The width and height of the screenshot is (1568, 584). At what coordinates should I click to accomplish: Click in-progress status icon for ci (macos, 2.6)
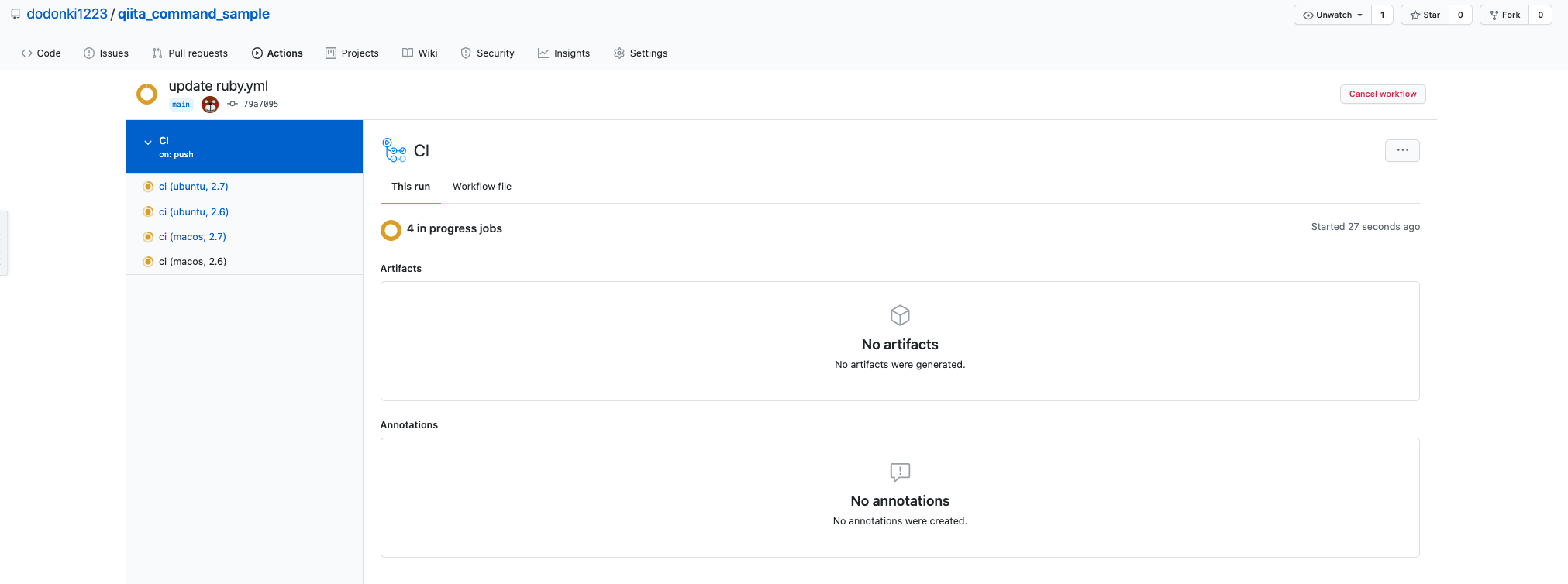[148, 262]
